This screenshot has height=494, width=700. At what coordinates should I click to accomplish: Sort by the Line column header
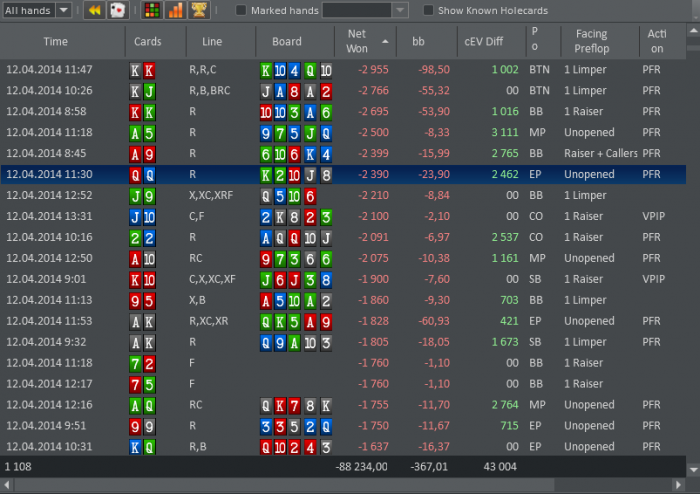[221, 42]
